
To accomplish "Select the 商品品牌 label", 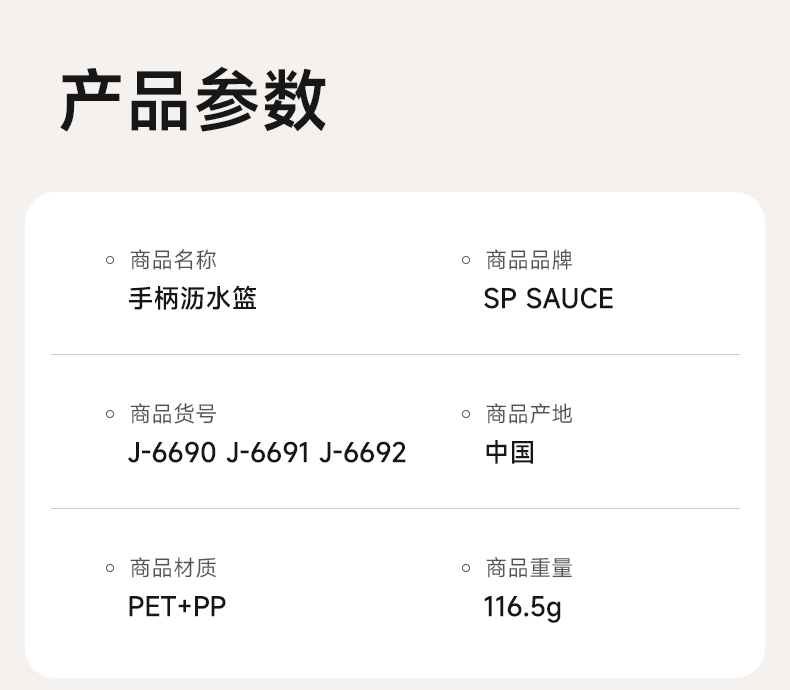I will click(529, 260).
